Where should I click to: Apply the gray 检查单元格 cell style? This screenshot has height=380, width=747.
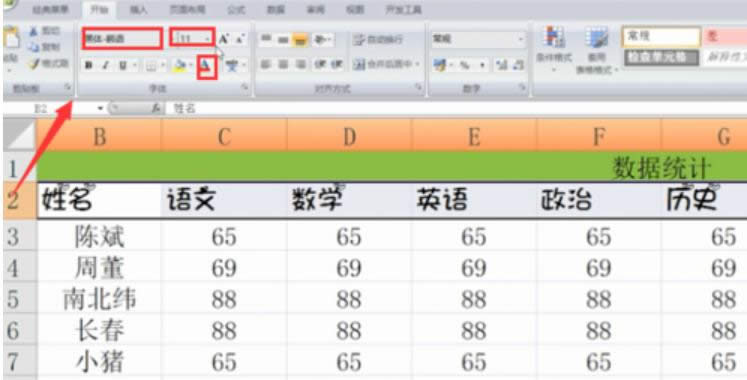pos(661,58)
